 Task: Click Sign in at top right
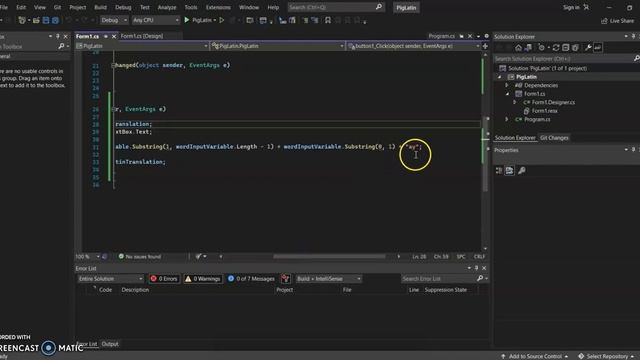571,7
